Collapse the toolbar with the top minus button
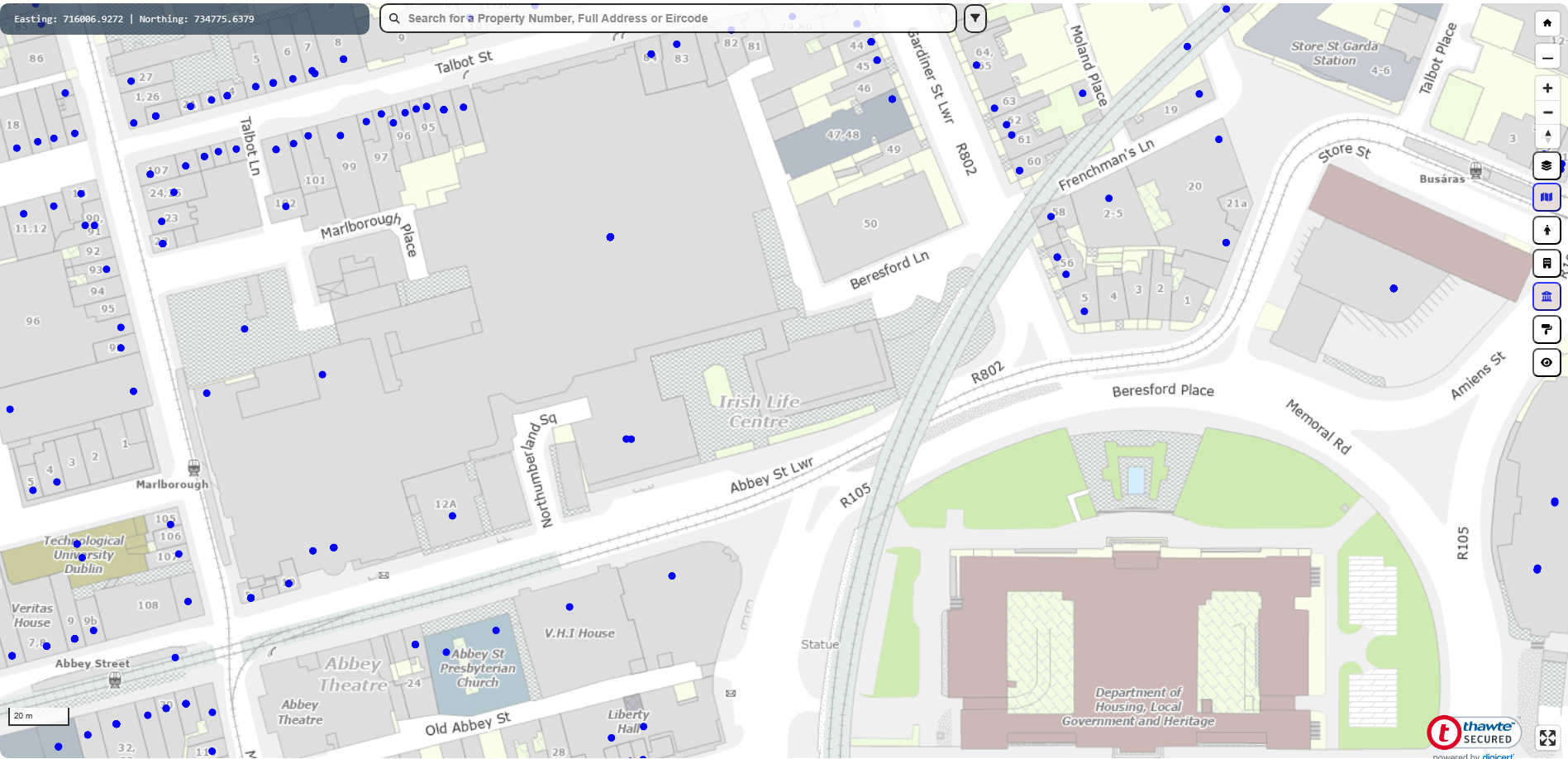1568x759 pixels. tap(1547, 57)
